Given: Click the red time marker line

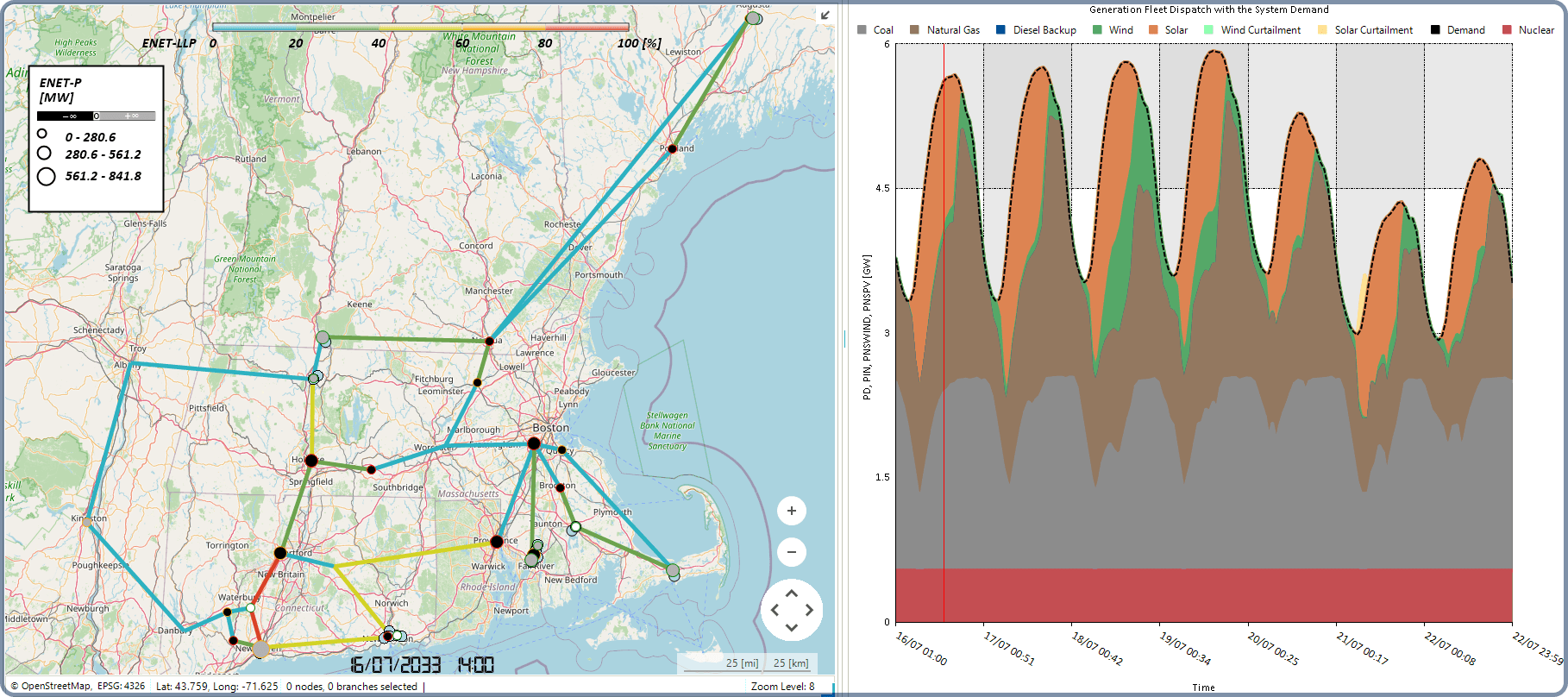Looking at the screenshot, I should (x=944, y=345).
